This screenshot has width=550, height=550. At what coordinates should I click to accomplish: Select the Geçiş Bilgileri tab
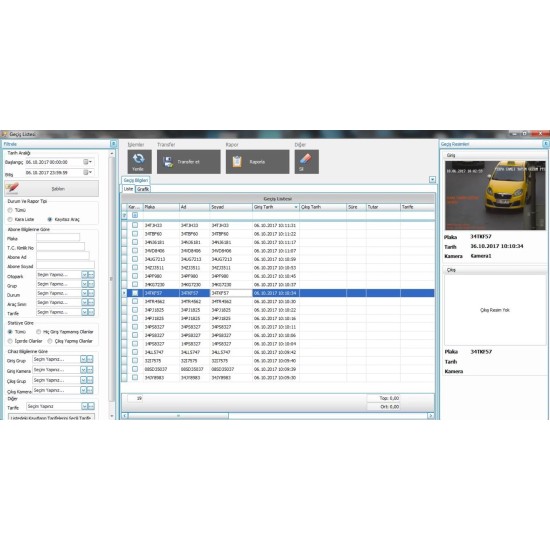pos(136,180)
